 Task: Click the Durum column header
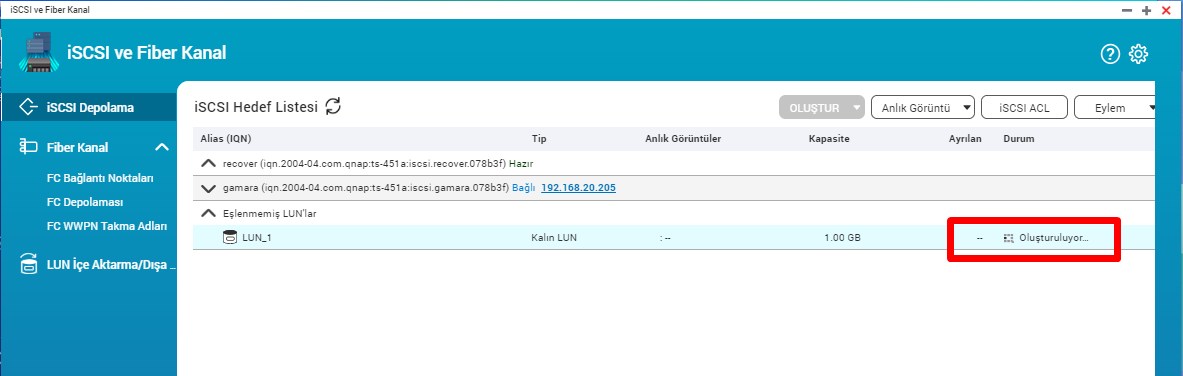click(x=1019, y=139)
